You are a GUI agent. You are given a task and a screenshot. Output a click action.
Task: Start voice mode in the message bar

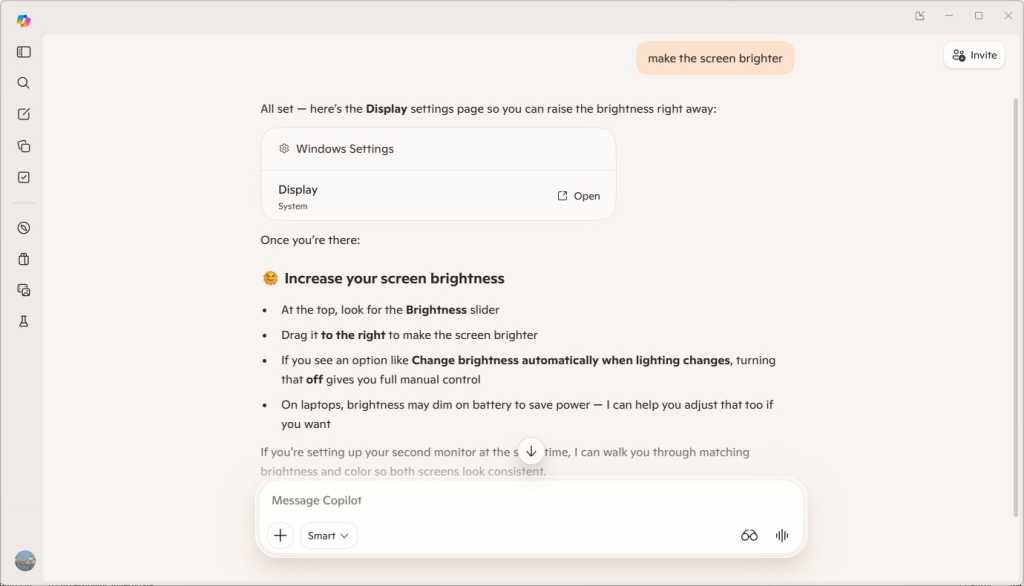pyautogui.click(x=781, y=535)
